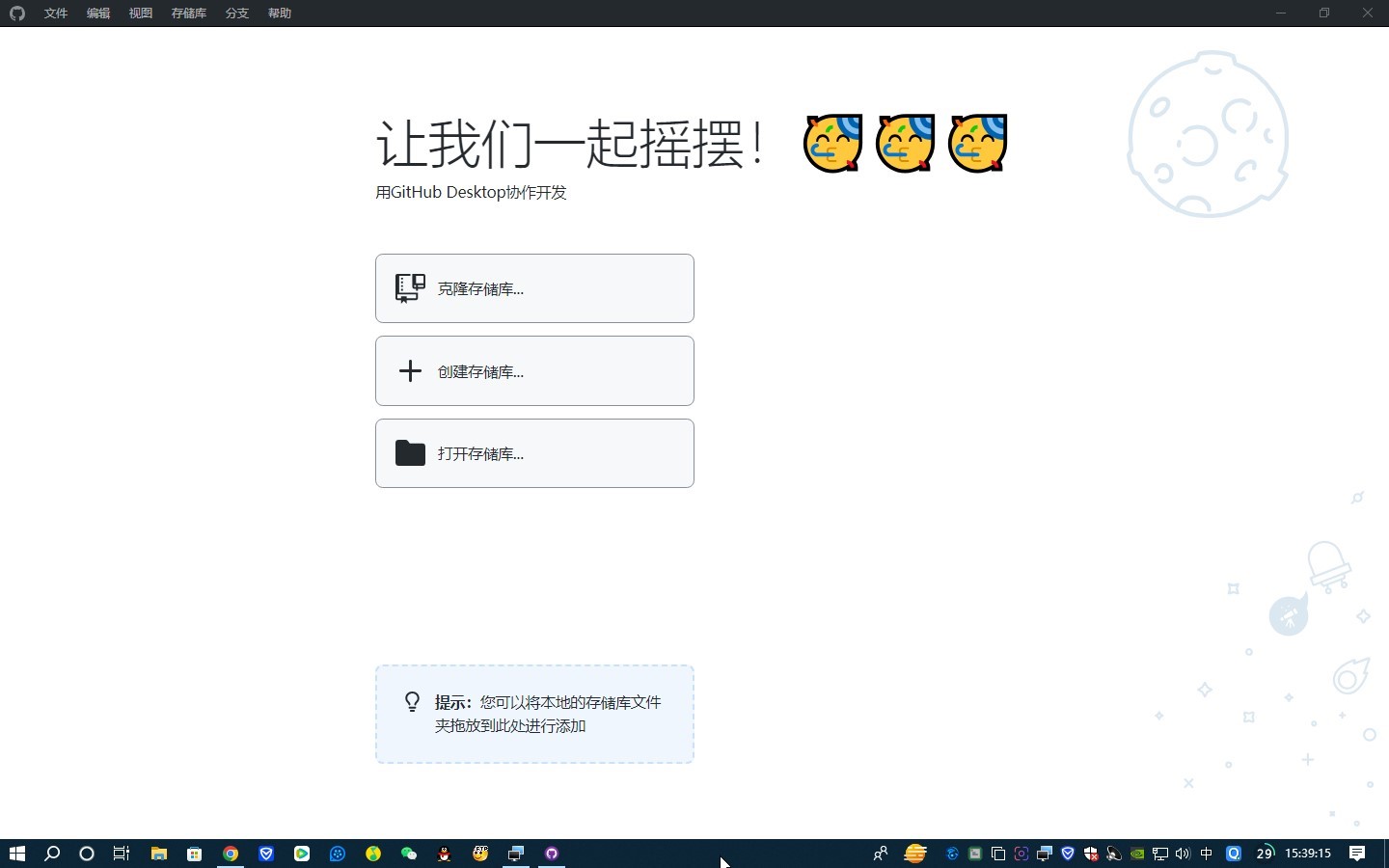Open the 分支 menu
The image size is (1389, 868).
[237, 14]
